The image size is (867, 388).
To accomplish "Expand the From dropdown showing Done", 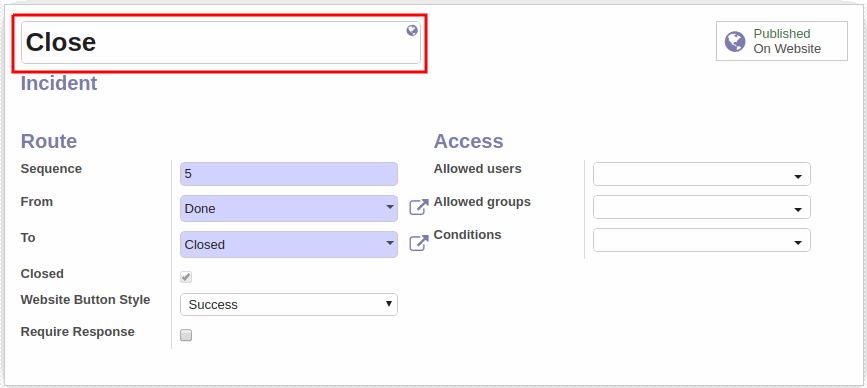I will pyautogui.click(x=289, y=208).
